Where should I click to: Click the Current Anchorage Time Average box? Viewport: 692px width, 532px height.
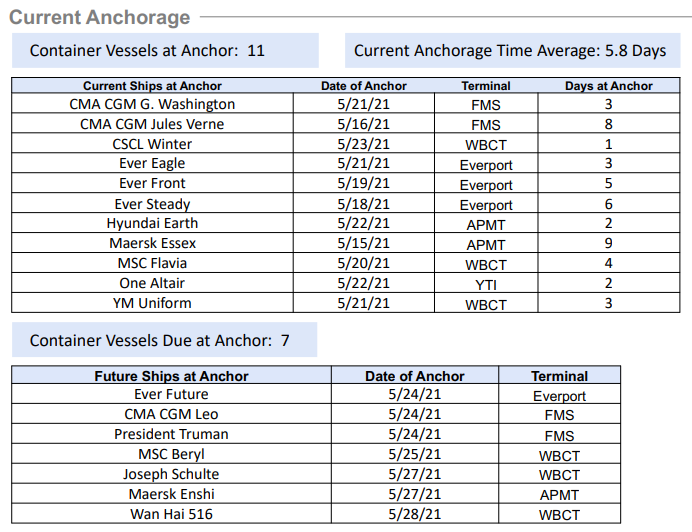(x=509, y=50)
